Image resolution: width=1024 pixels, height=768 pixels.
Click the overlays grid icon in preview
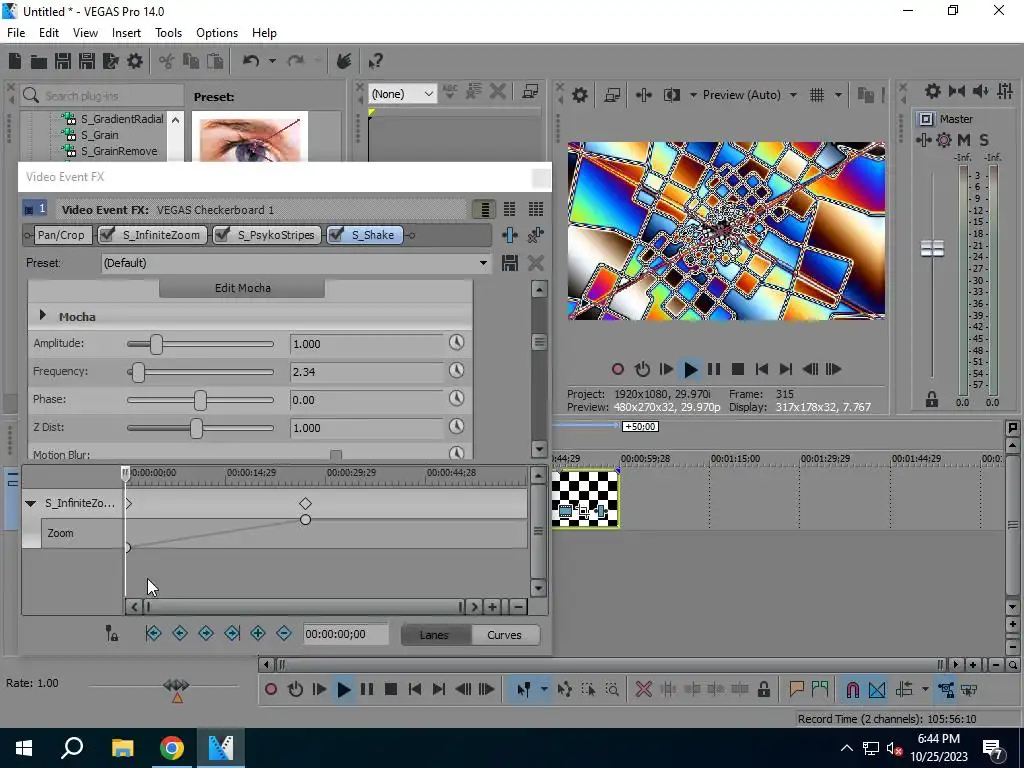816,95
